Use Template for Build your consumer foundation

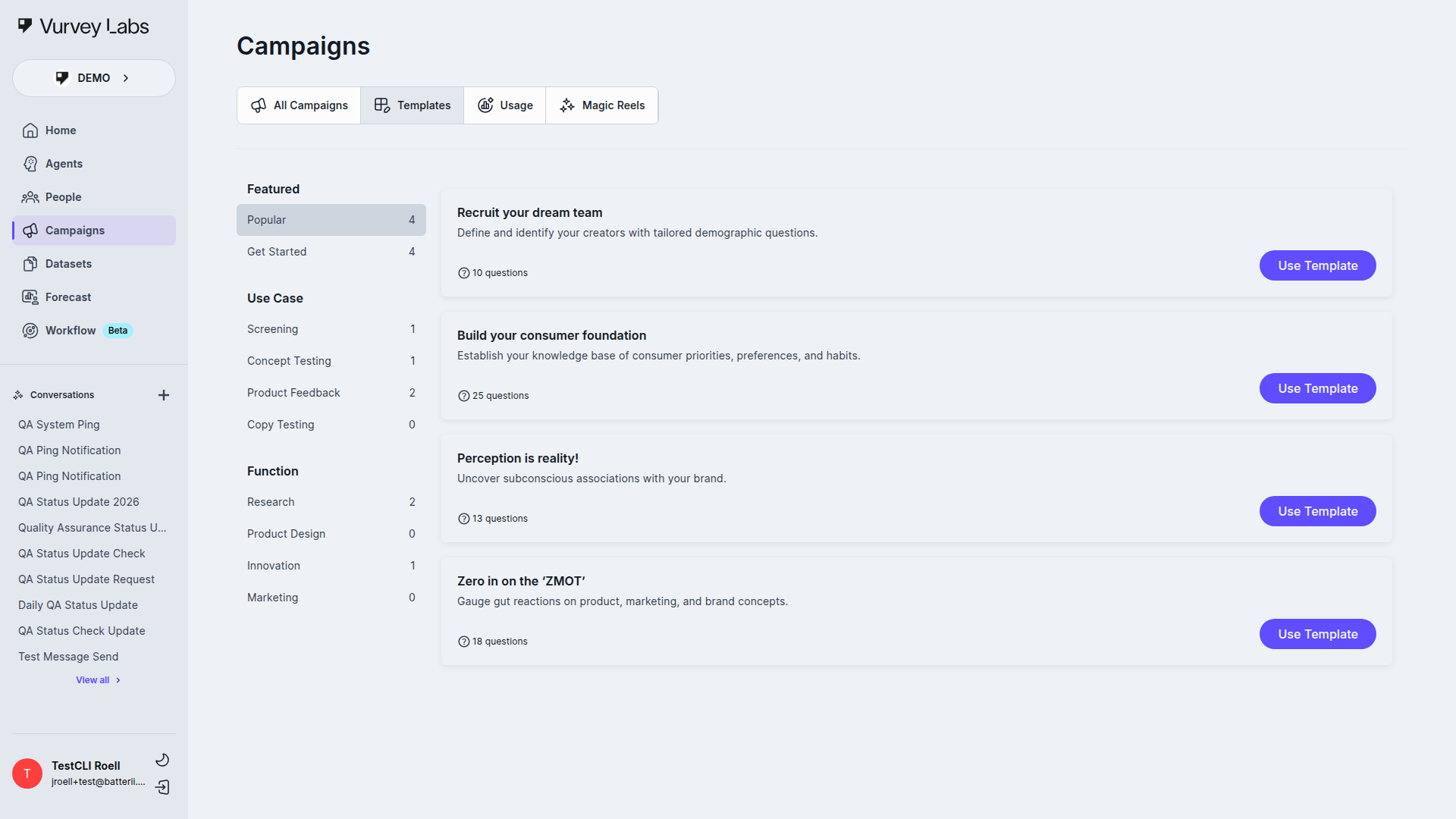[1317, 388]
